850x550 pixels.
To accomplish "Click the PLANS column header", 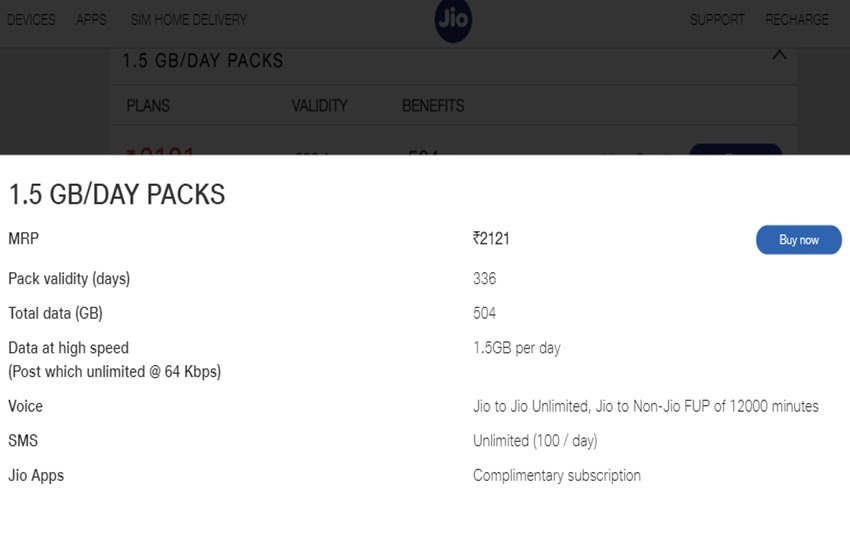I will tap(148, 106).
